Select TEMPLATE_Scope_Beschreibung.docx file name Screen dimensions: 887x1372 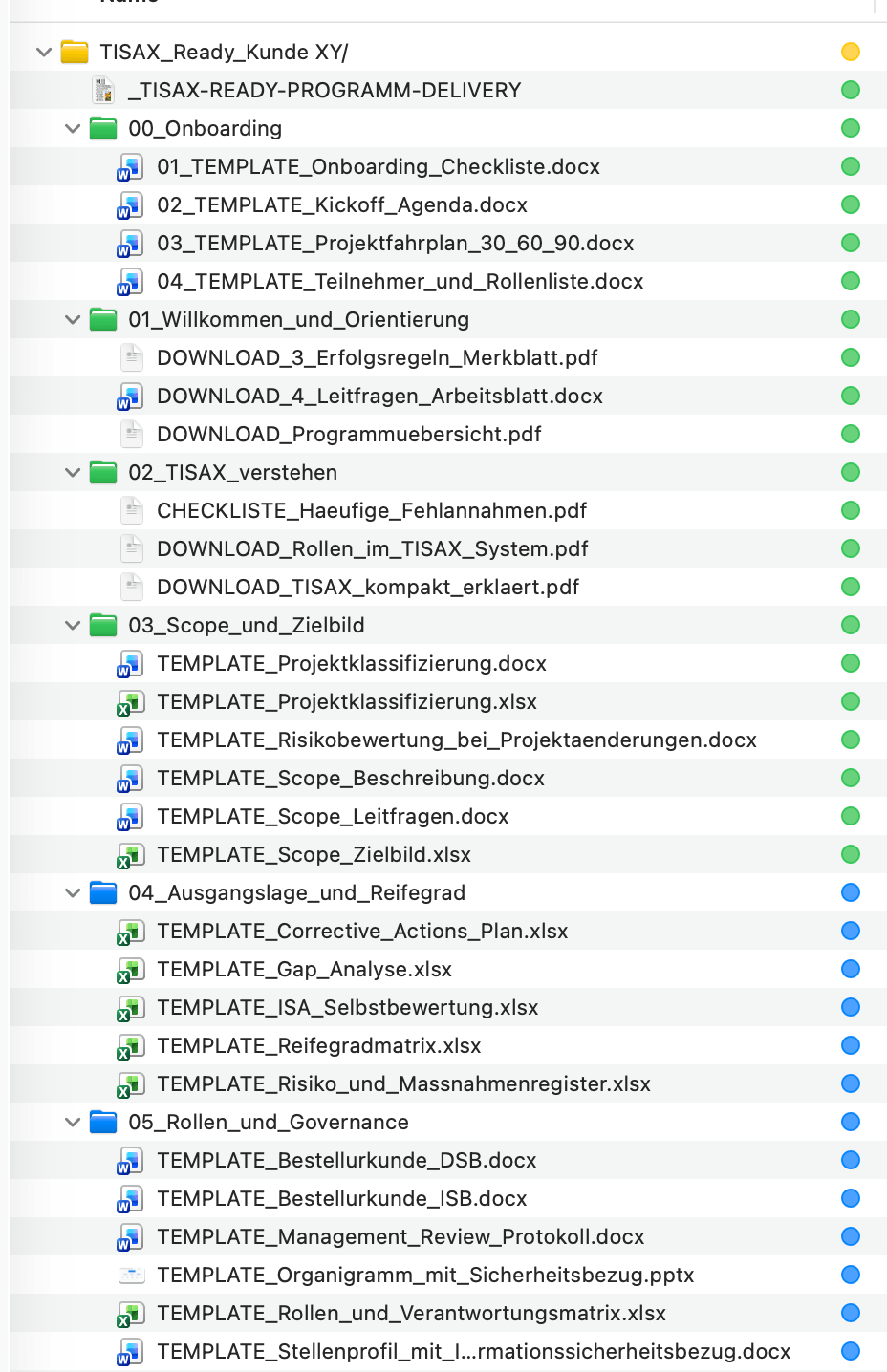click(350, 778)
